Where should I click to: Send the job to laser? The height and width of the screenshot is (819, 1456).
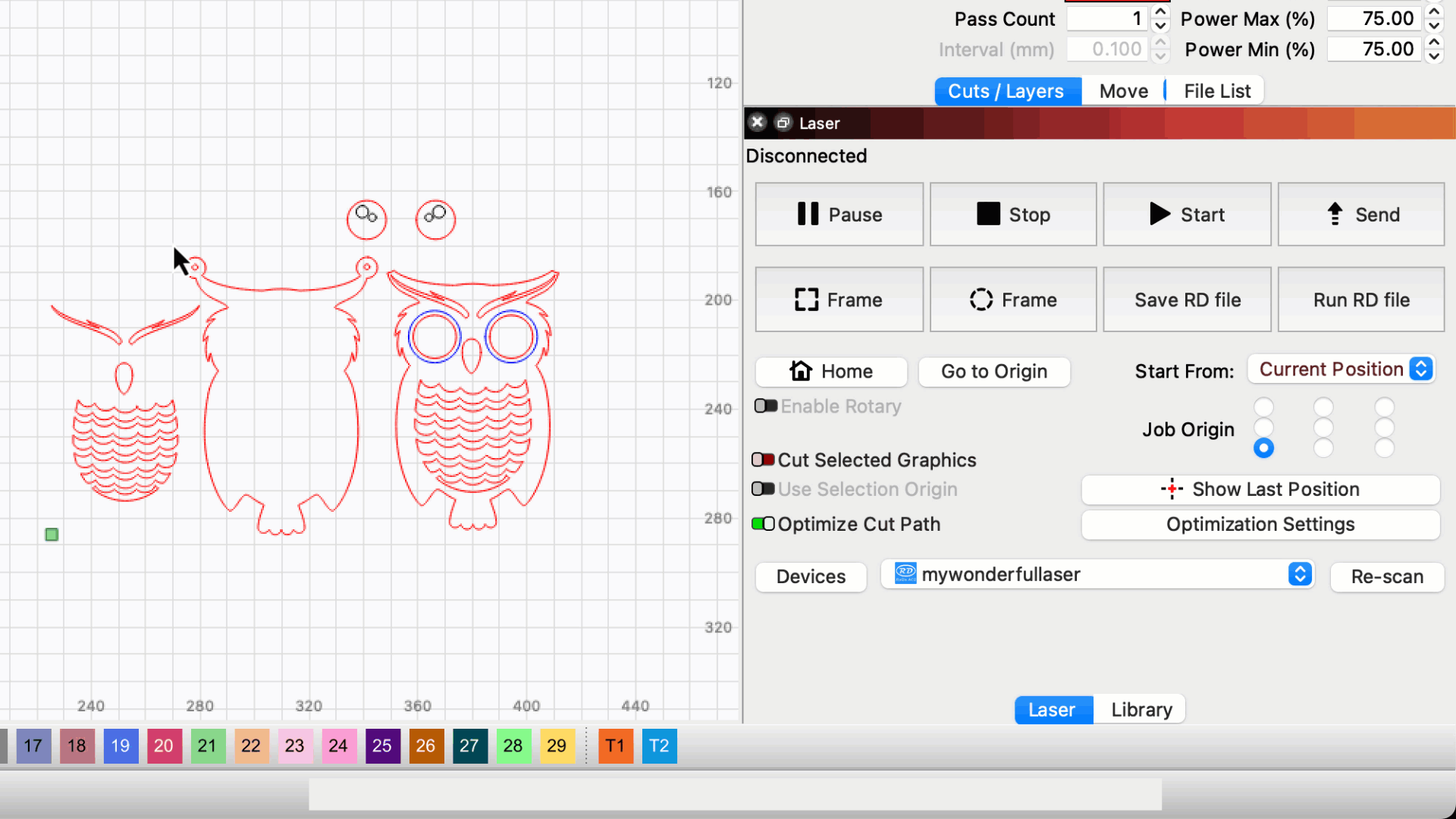tap(1361, 215)
